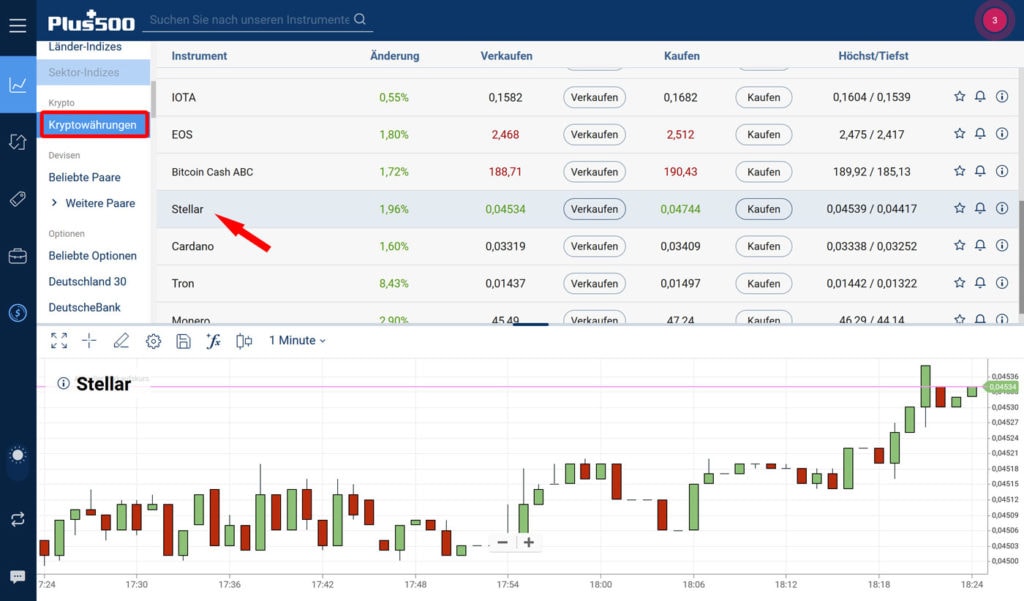Save the chart layout using the save icon
1024x601 pixels.
click(x=184, y=340)
